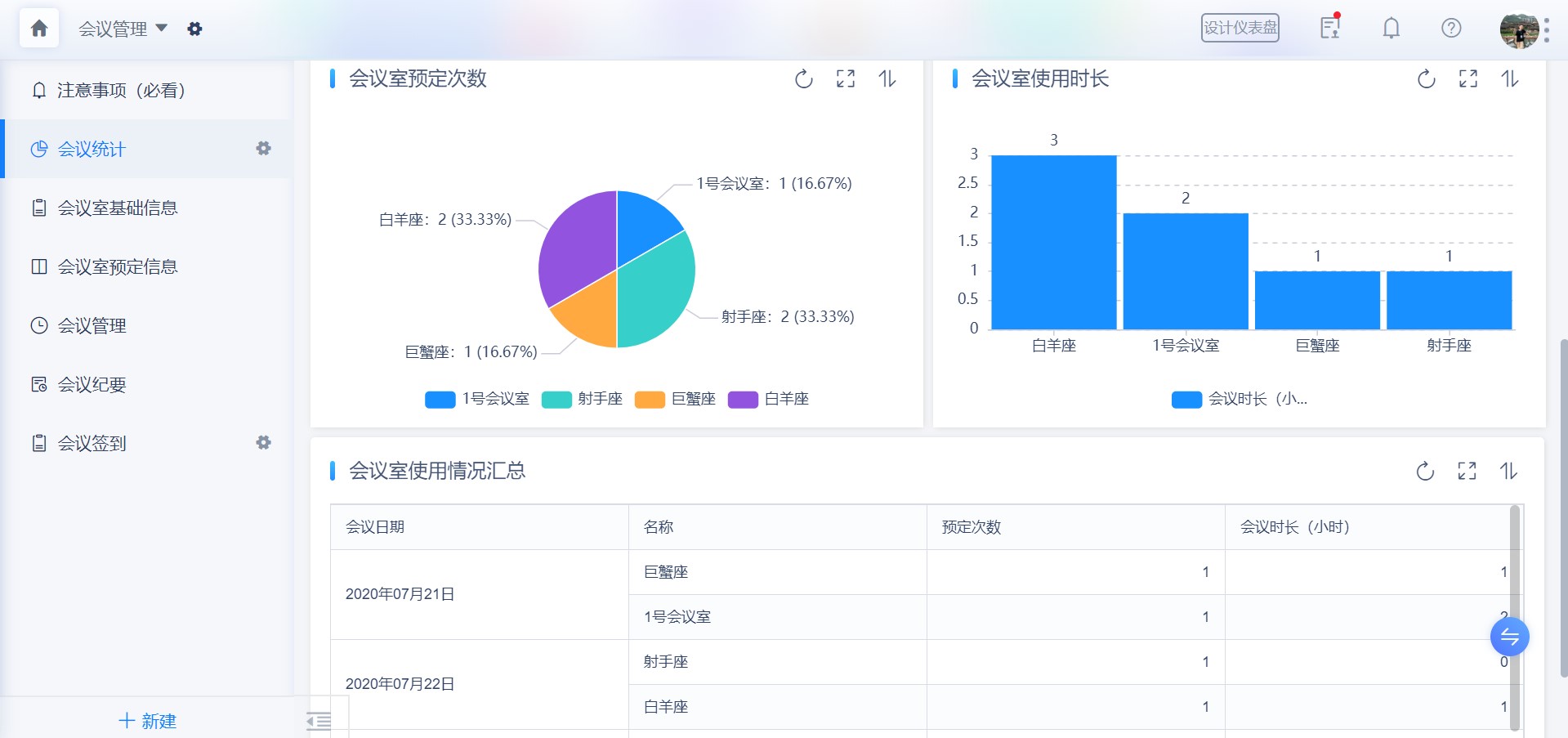1568x738 pixels.
Task: Expand 会议室使用情况汇总 to fullscreen
Action: 1467,471
